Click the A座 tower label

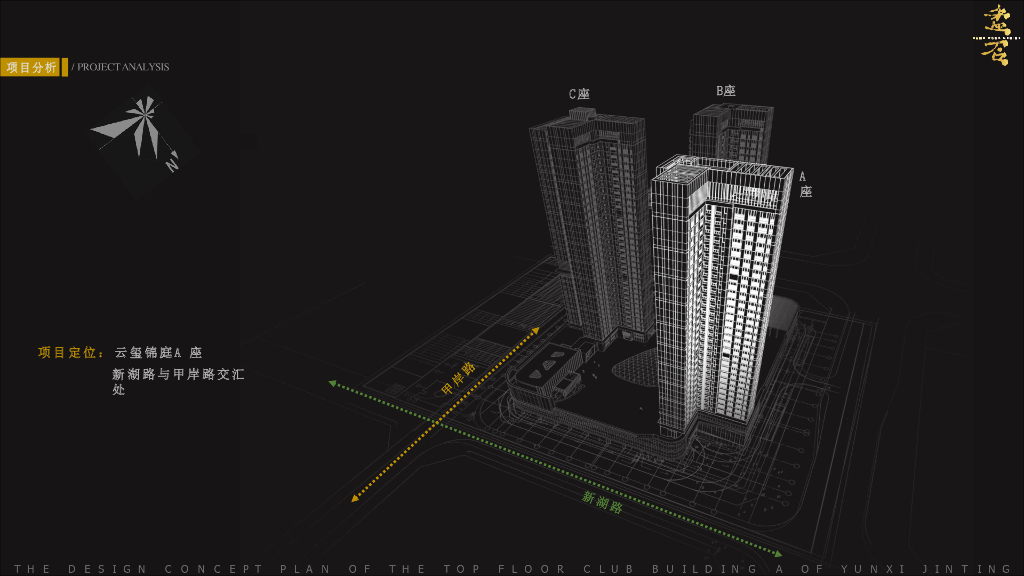[805, 184]
